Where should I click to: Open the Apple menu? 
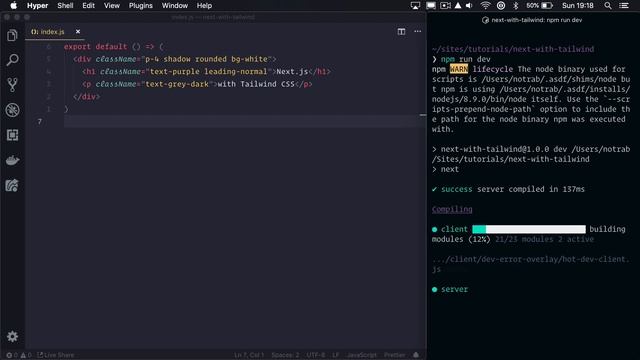pos(13,6)
